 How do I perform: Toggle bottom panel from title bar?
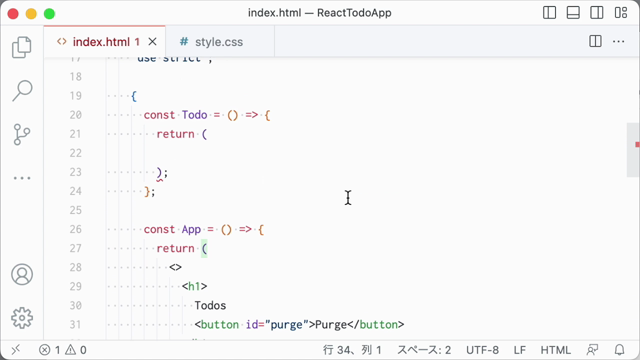[573, 13]
